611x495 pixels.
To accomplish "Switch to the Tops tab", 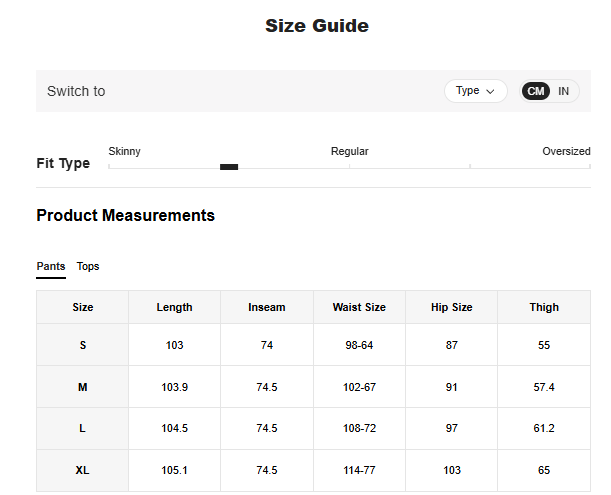I will (88, 267).
